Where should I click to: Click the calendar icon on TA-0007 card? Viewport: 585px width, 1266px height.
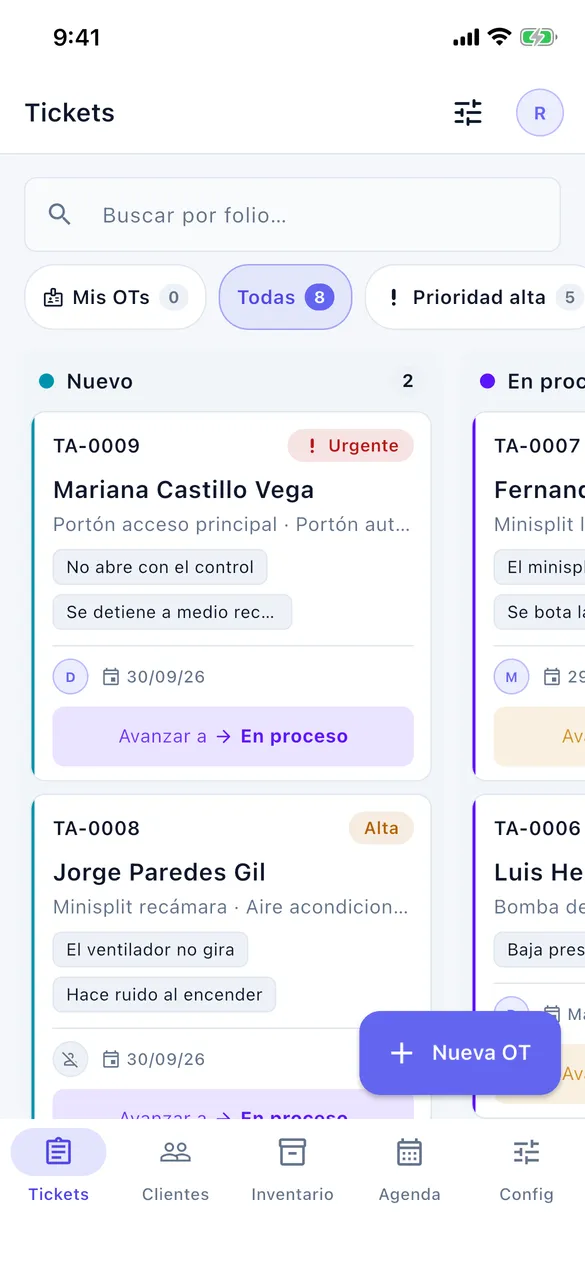(x=552, y=677)
